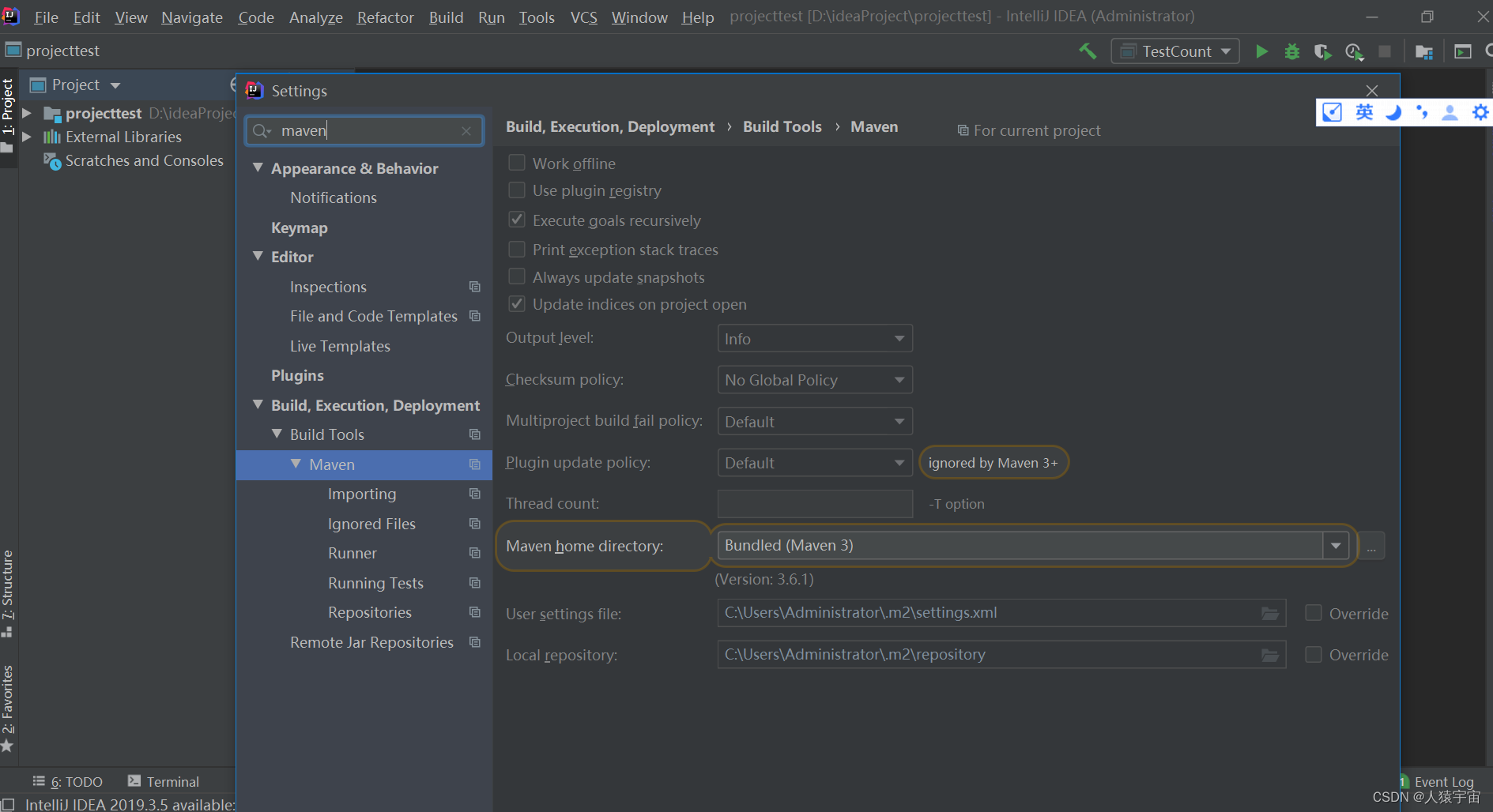Click the IME English/Chinese toggle character

[1364, 112]
